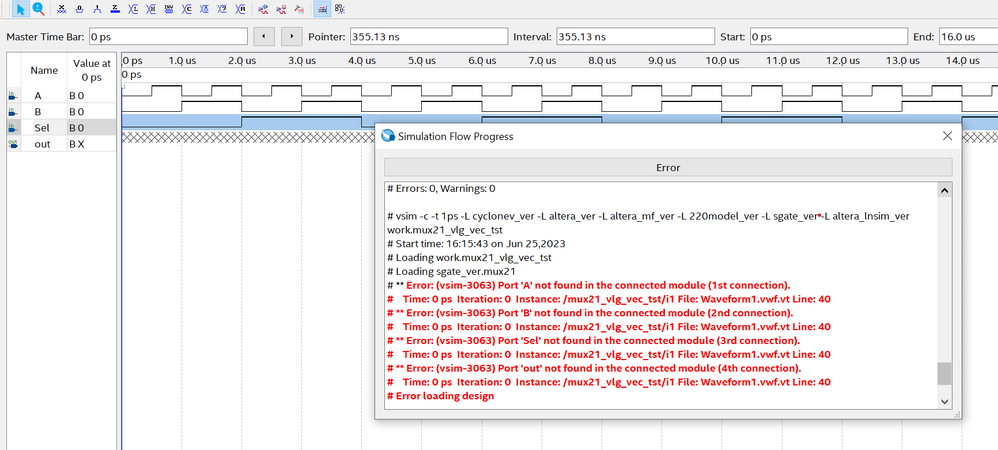Apply Forcing Unknown (X) to signal
The width and height of the screenshot is (998, 450).
[x=62, y=9]
